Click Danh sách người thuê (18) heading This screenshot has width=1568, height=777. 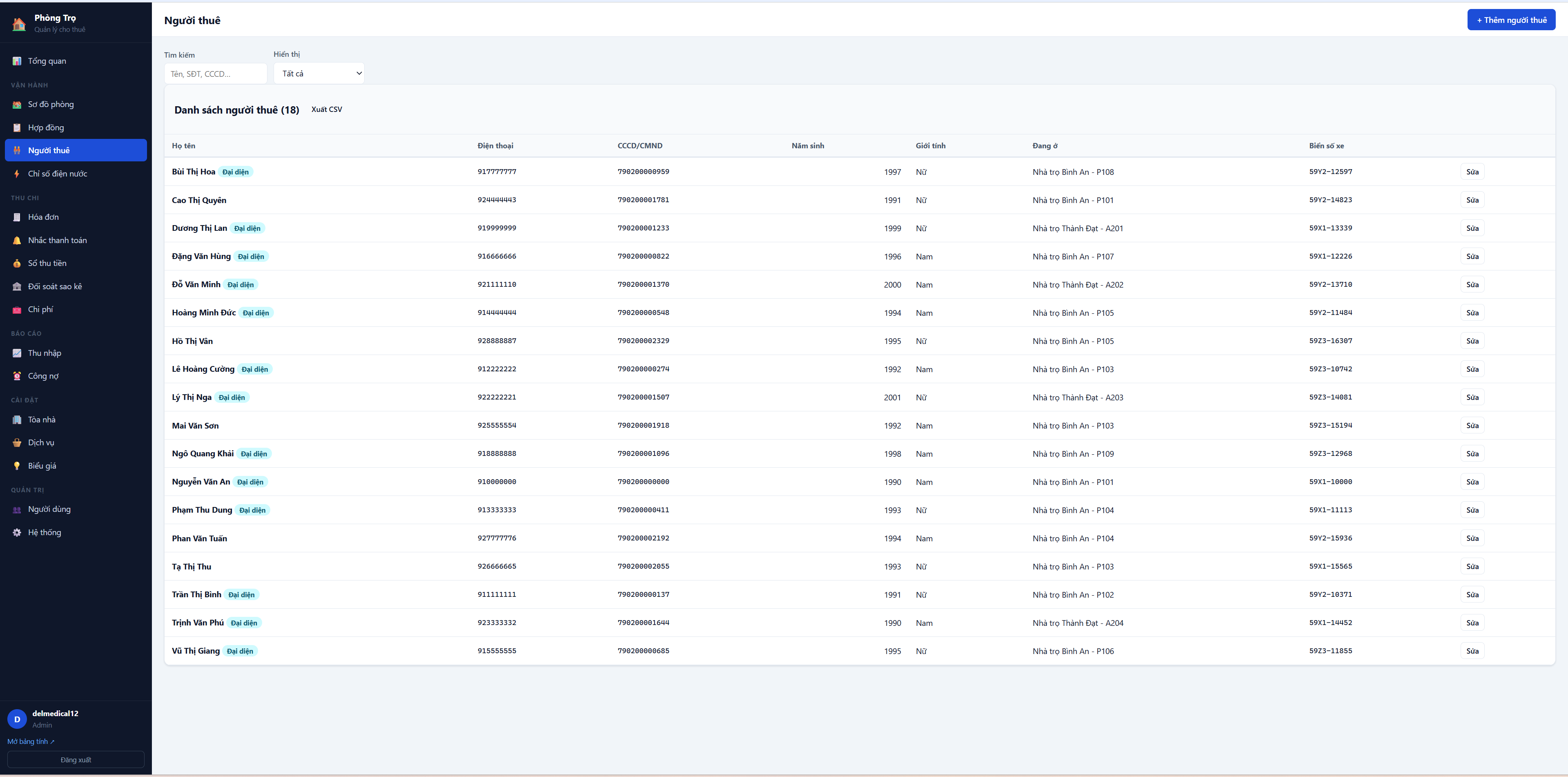click(237, 109)
